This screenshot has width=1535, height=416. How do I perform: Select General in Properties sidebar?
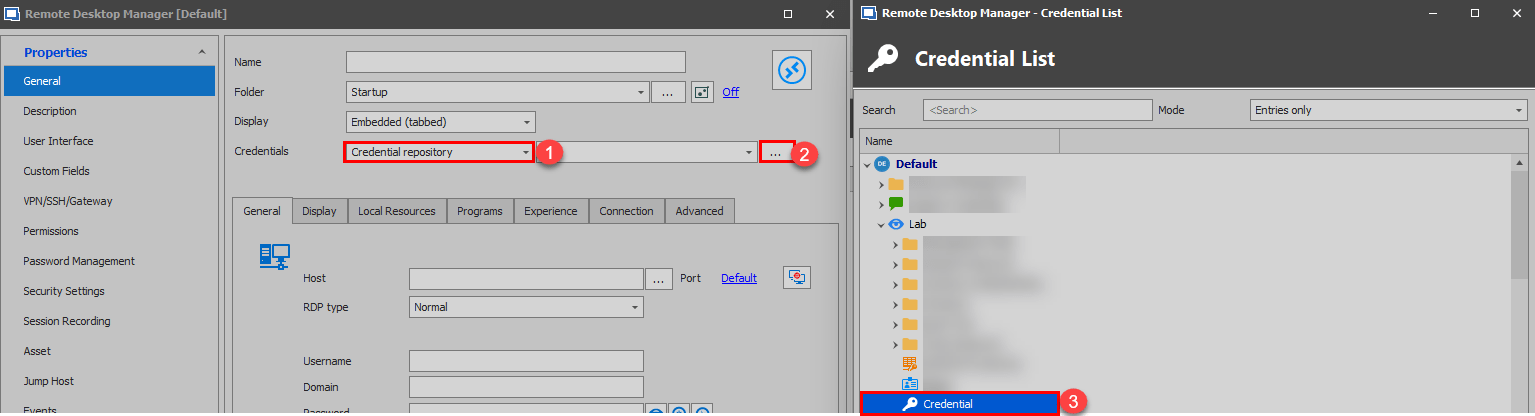click(x=109, y=81)
